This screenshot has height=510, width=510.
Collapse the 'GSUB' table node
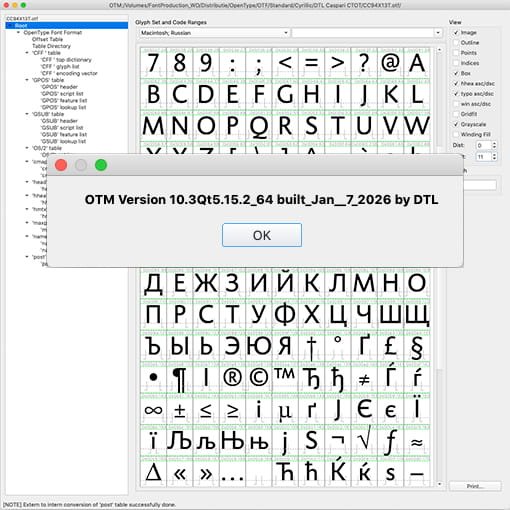[27, 114]
